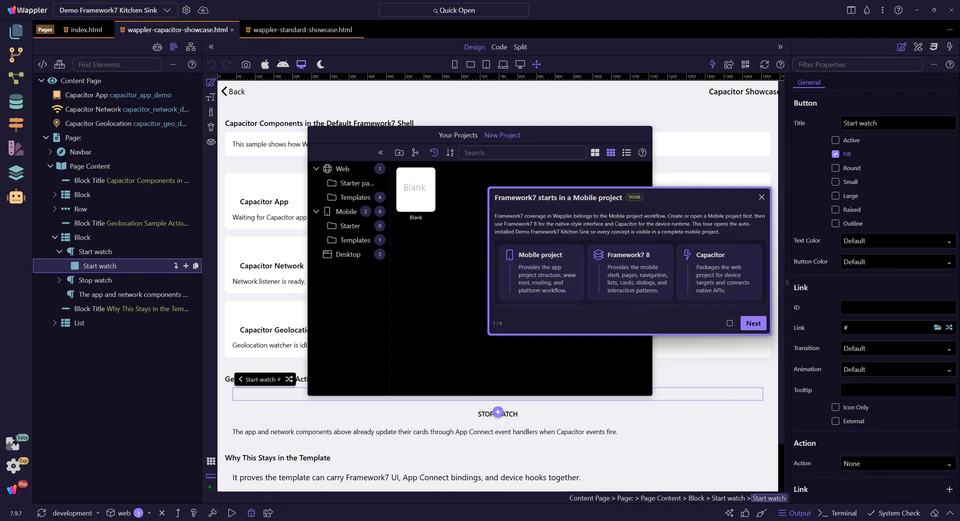Enable the Outline checkbox
This screenshot has width=960, height=521.
[835, 223]
